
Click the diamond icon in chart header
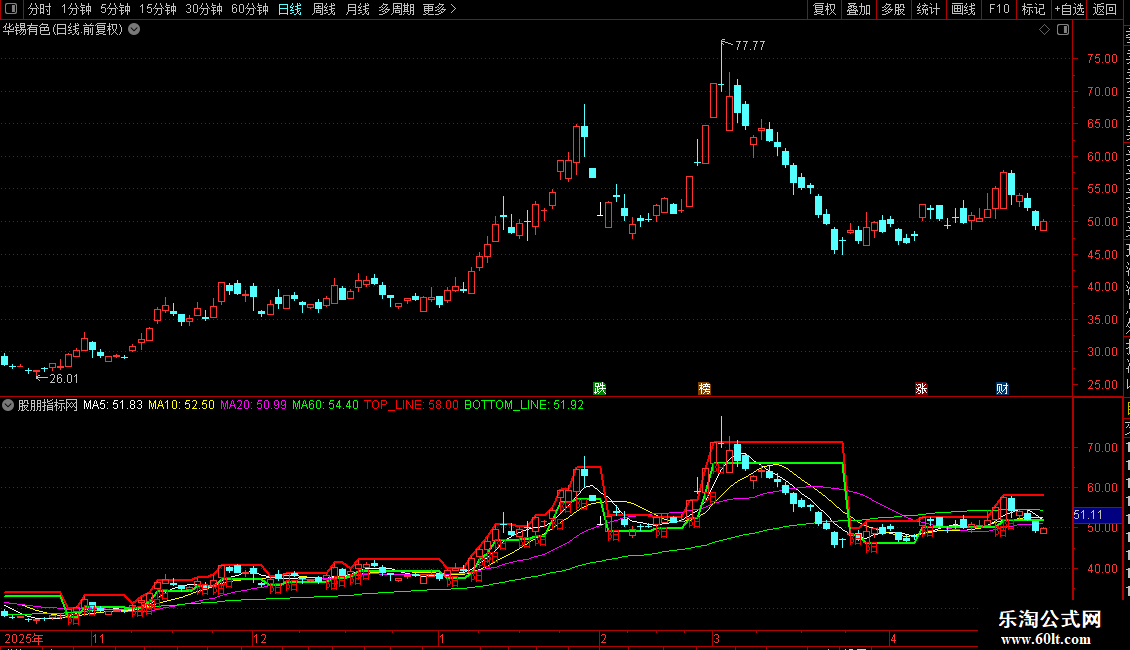tap(1044, 30)
